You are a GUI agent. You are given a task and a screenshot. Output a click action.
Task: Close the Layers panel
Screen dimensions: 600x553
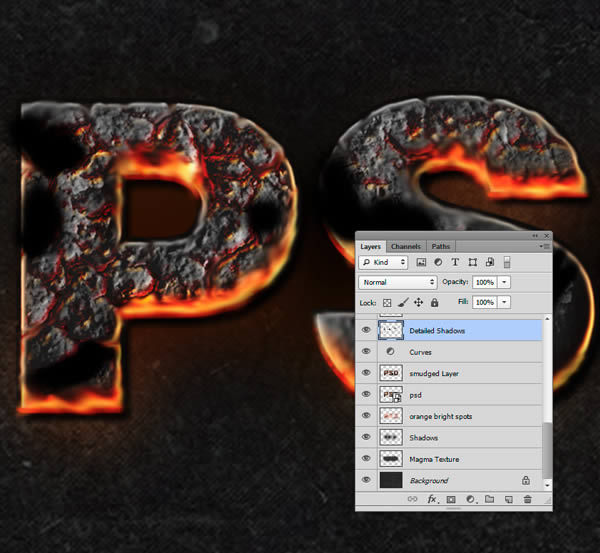click(x=546, y=236)
